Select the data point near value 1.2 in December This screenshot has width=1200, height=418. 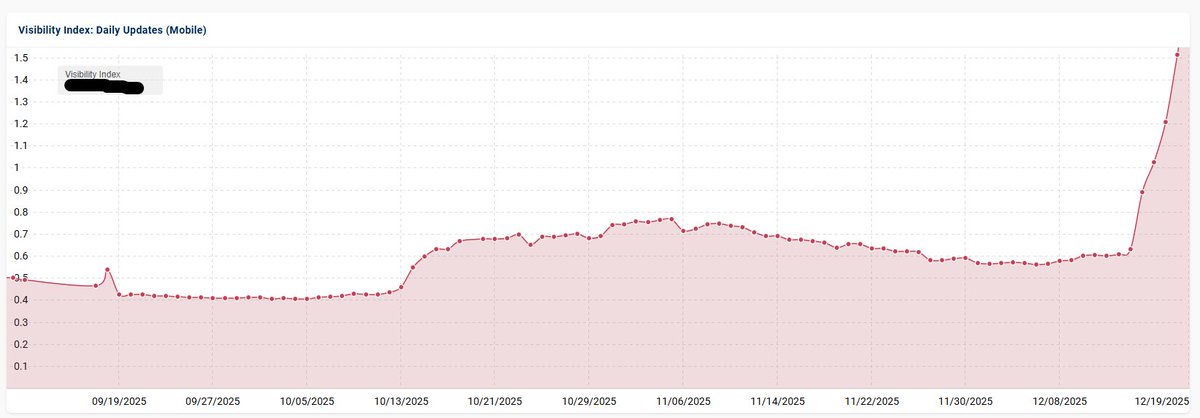(x=1165, y=122)
